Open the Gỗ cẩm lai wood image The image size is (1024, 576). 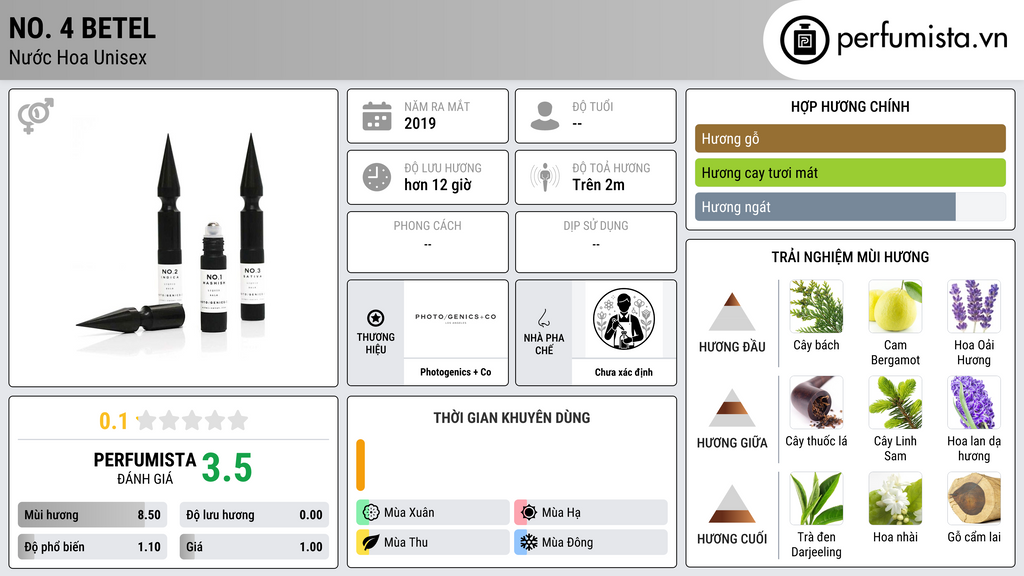tap(974, 499)
